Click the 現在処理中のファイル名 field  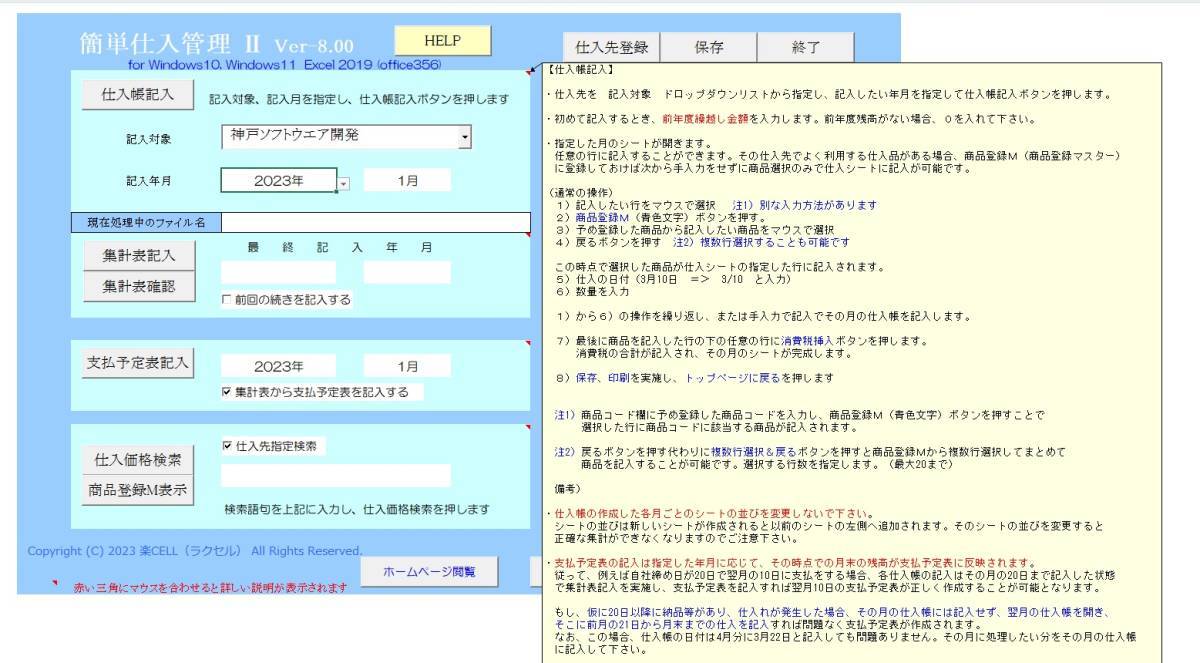[375, 222]
